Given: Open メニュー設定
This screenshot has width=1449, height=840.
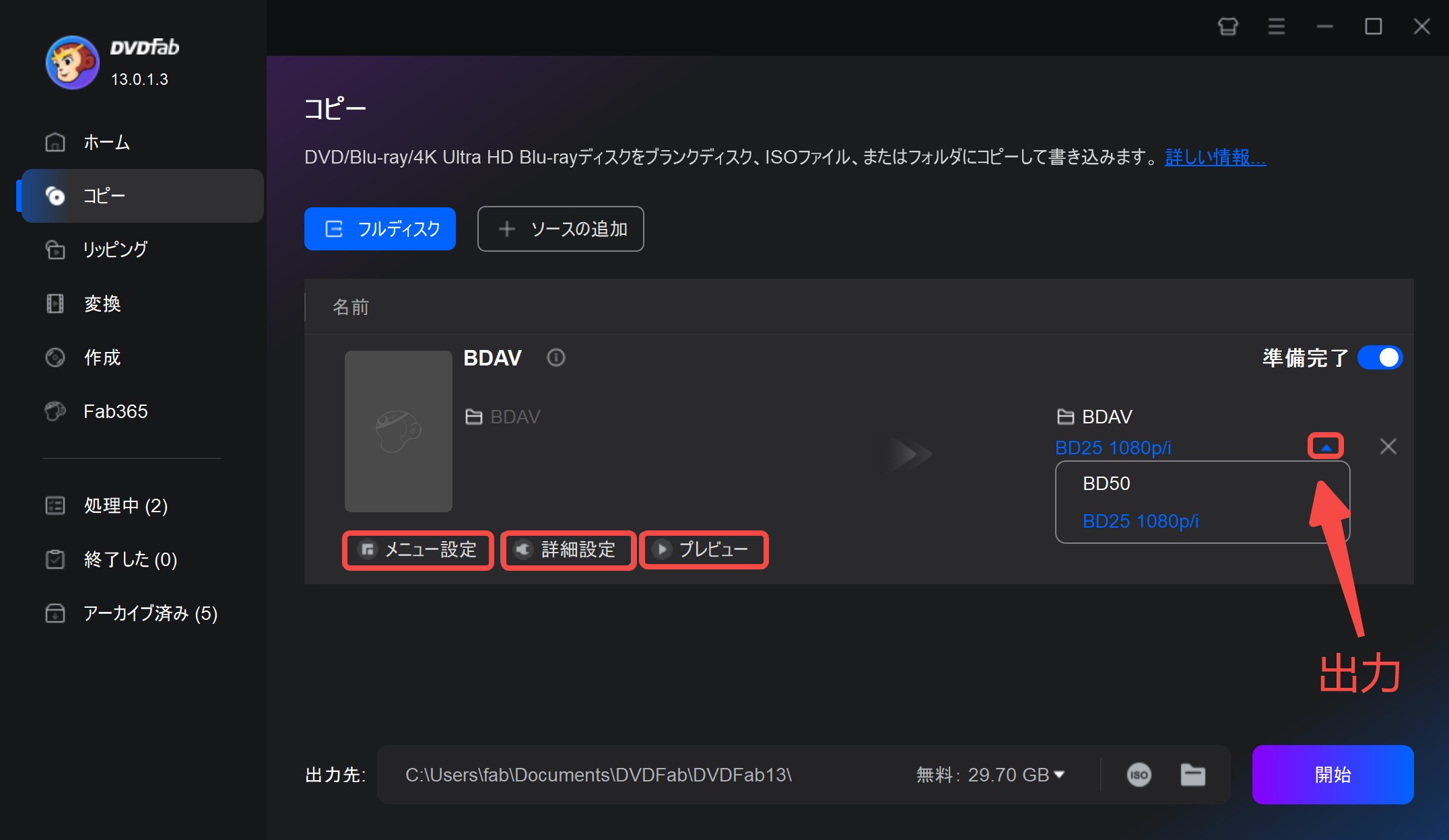Looking at the screenshot, I should tap(418, 550).
